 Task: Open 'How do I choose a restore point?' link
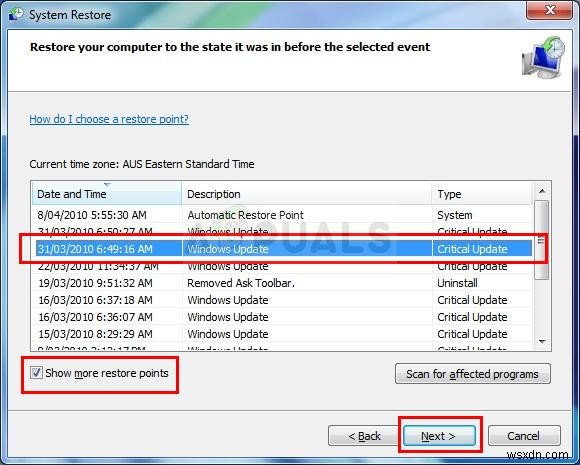tap(109, 119)
